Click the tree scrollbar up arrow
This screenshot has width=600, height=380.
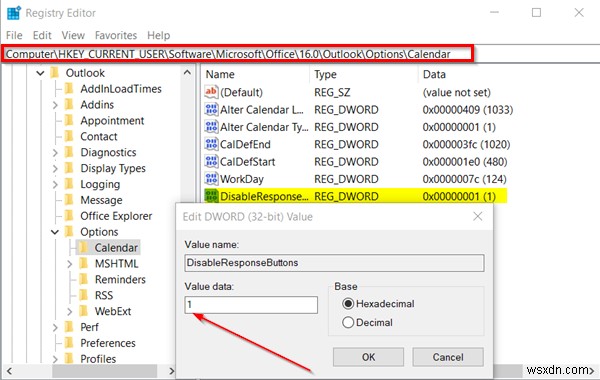[x=187, y=72]
